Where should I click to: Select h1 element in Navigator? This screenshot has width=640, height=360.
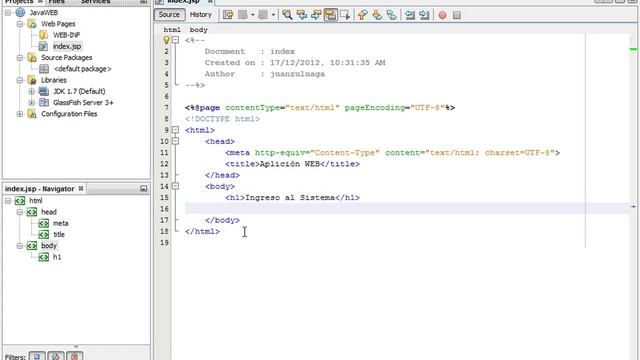(57, 257)
